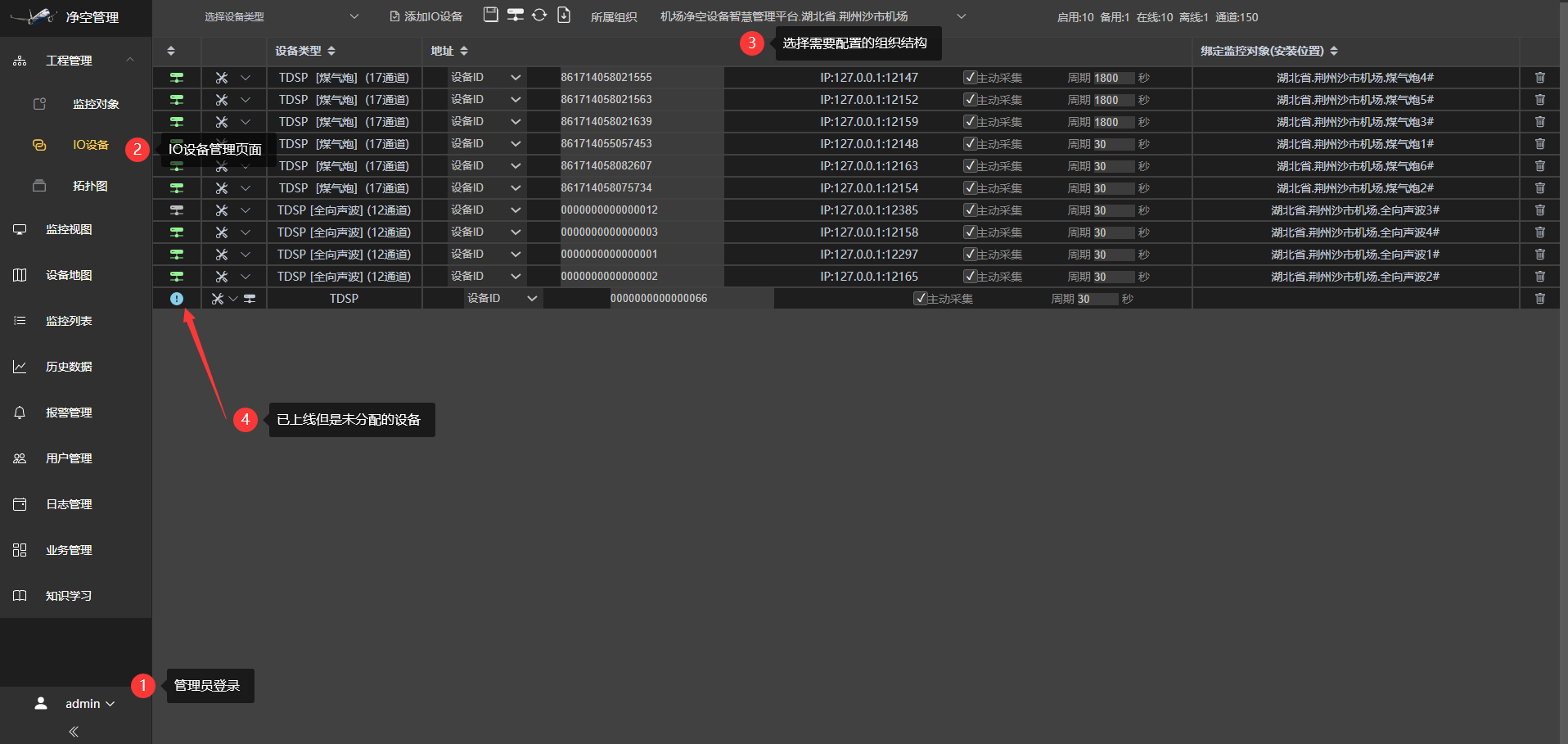Image resolution: width=1568 pixels, height=744 pixels.
Task: Click sort icon on 地址 column header
Action: tap(464, 51)
